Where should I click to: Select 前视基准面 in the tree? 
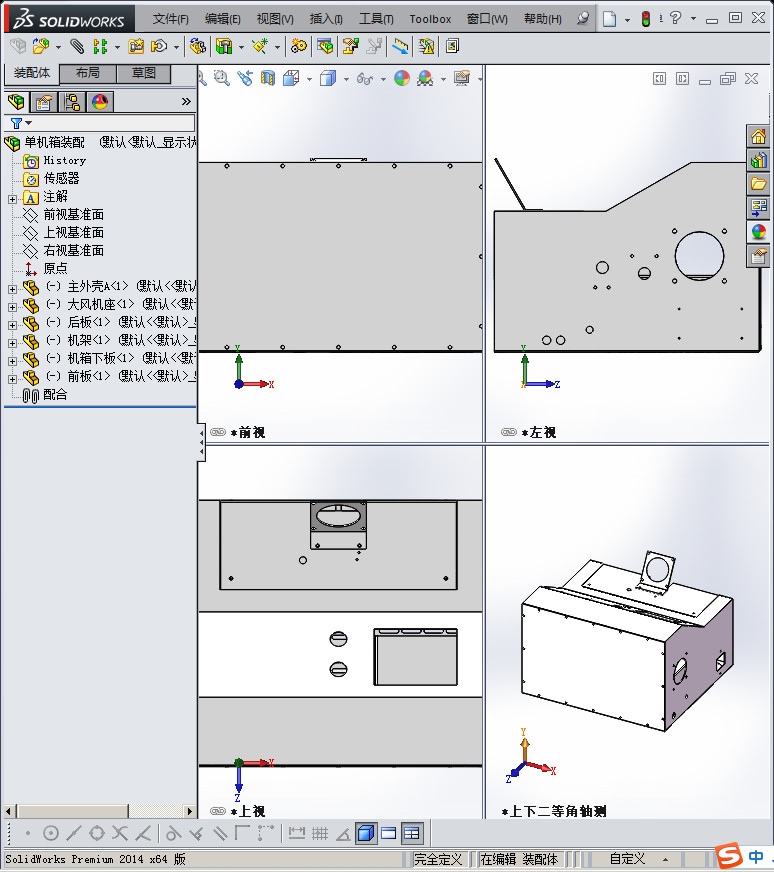[73, 215]
